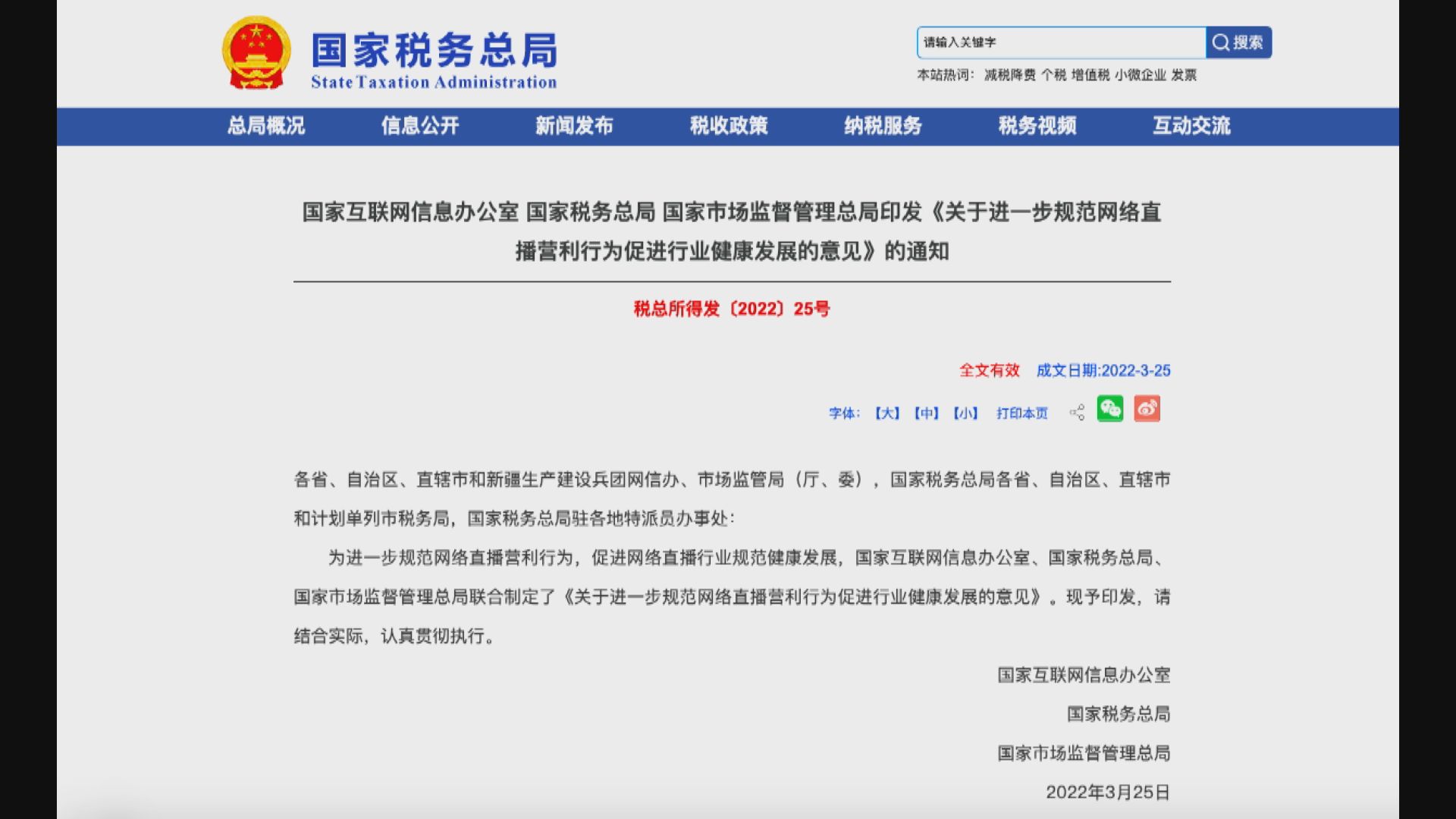Screen dimensions: 1456x819
Task: Share article via the WeChat icon
Action: pyautogui.click(x=1109, y=409)
